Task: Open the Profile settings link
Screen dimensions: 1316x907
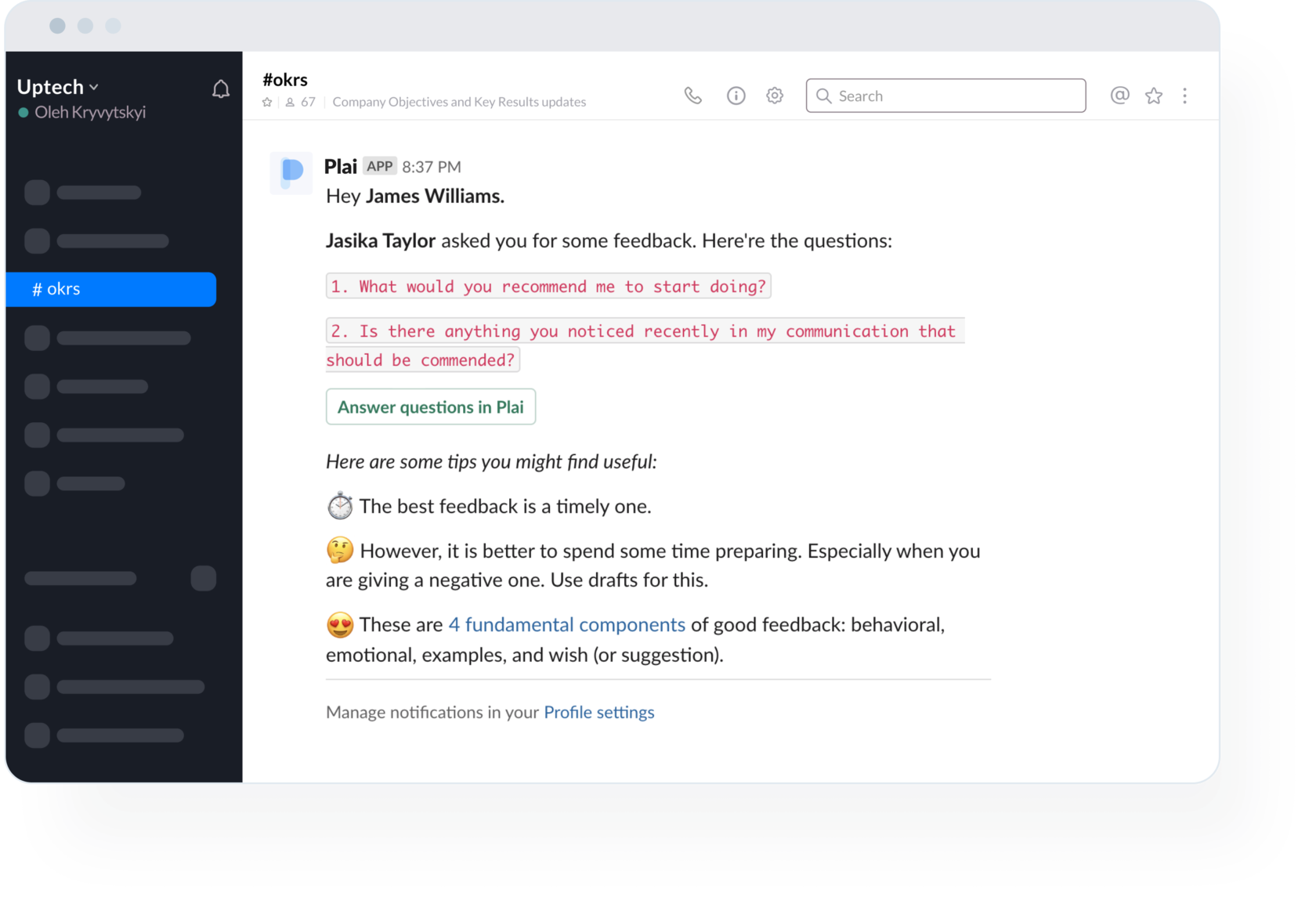Action: pyautogui.click(x=599, y=712)
